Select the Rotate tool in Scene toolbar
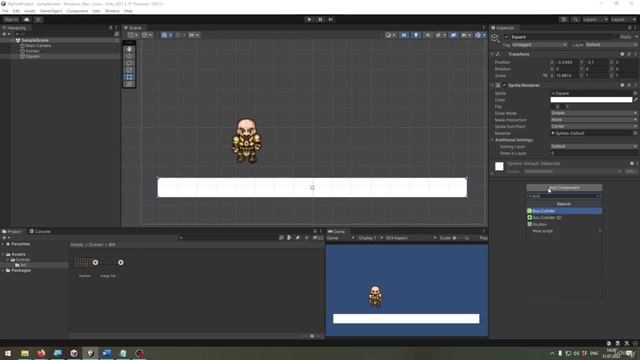 (x=129, y=63)
